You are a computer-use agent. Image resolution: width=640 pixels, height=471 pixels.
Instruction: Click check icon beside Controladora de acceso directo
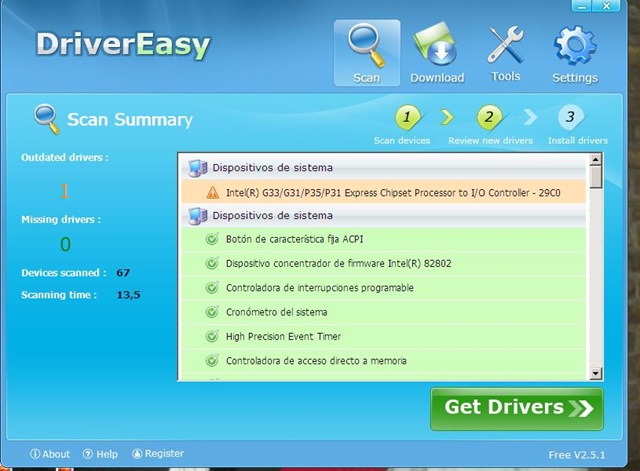(x=212, y=361)
